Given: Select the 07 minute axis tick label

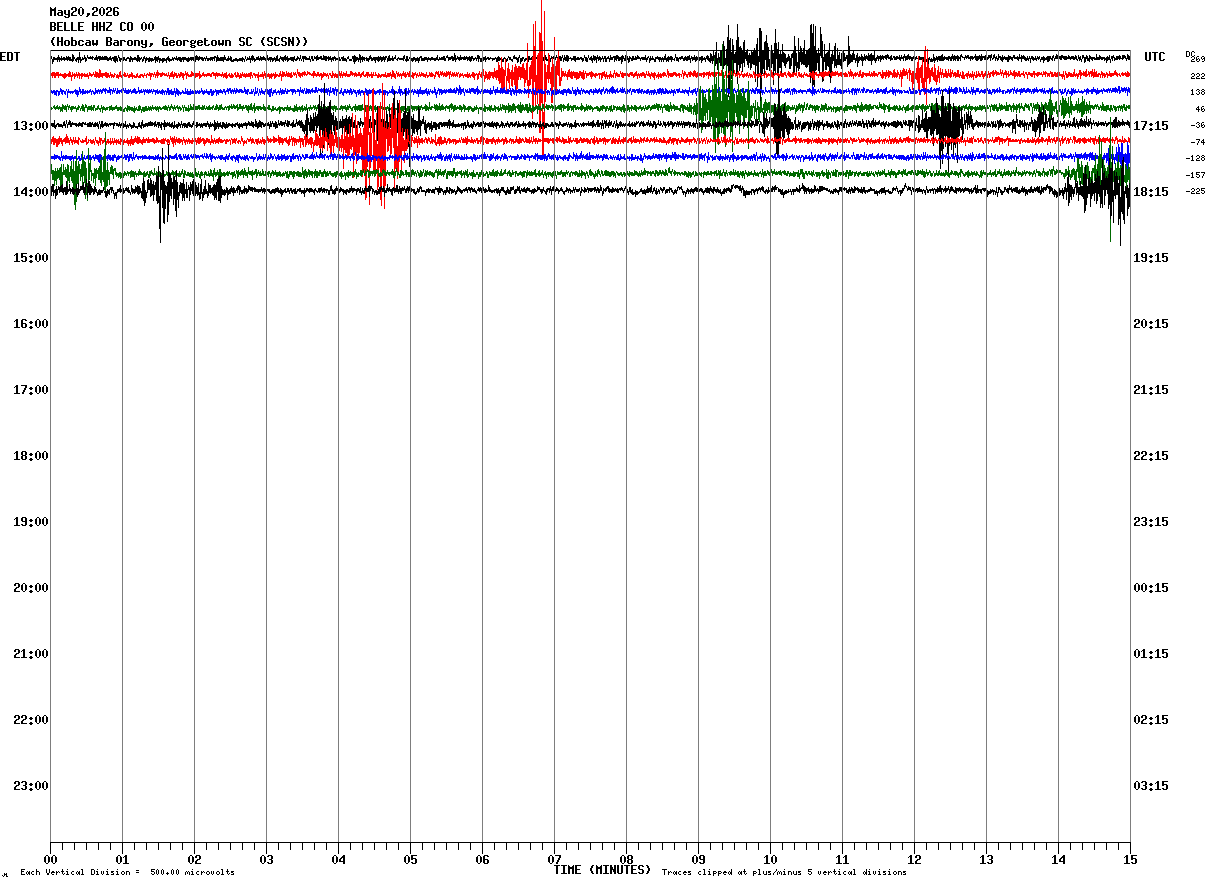Looking at the screenshot, I should point(554,859).
